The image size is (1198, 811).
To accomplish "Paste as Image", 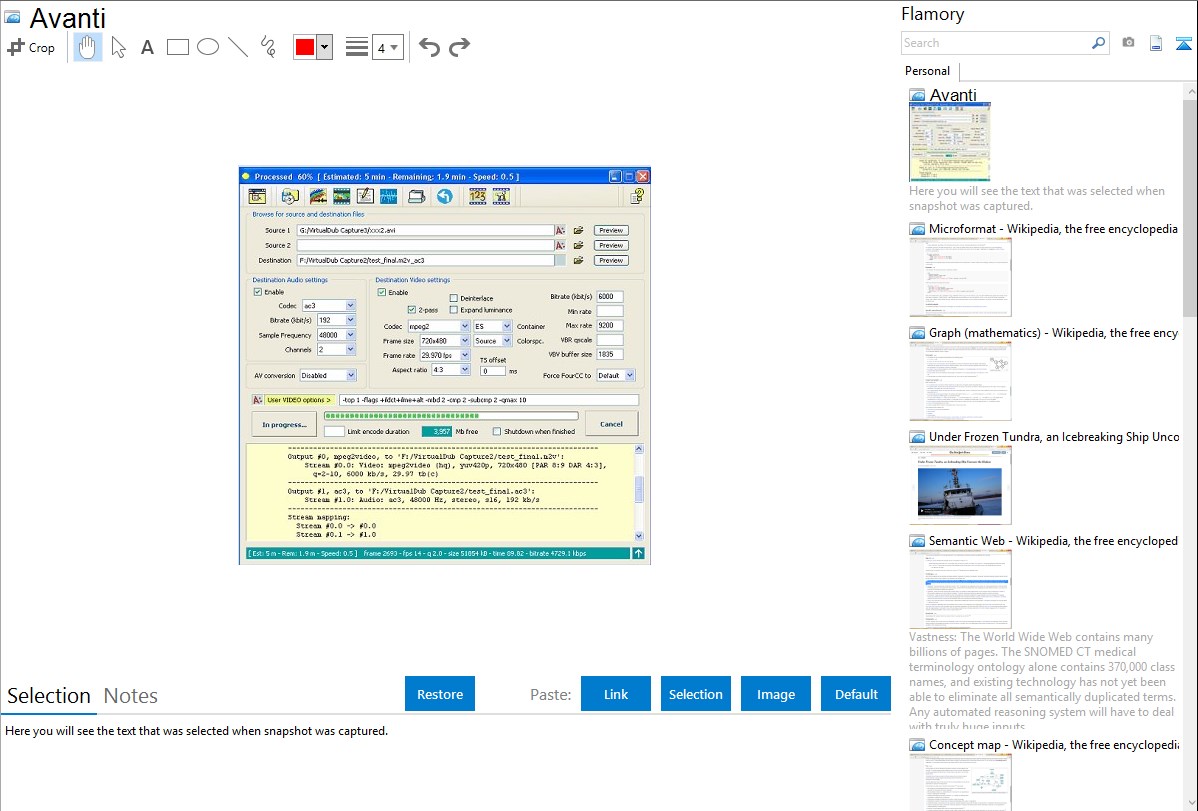I will (x=776, y=694).
